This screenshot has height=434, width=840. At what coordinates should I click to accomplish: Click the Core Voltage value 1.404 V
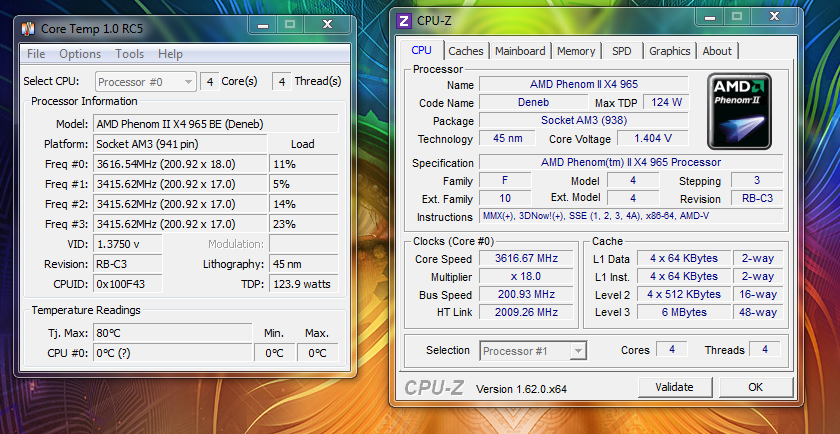tap(652, 139)
